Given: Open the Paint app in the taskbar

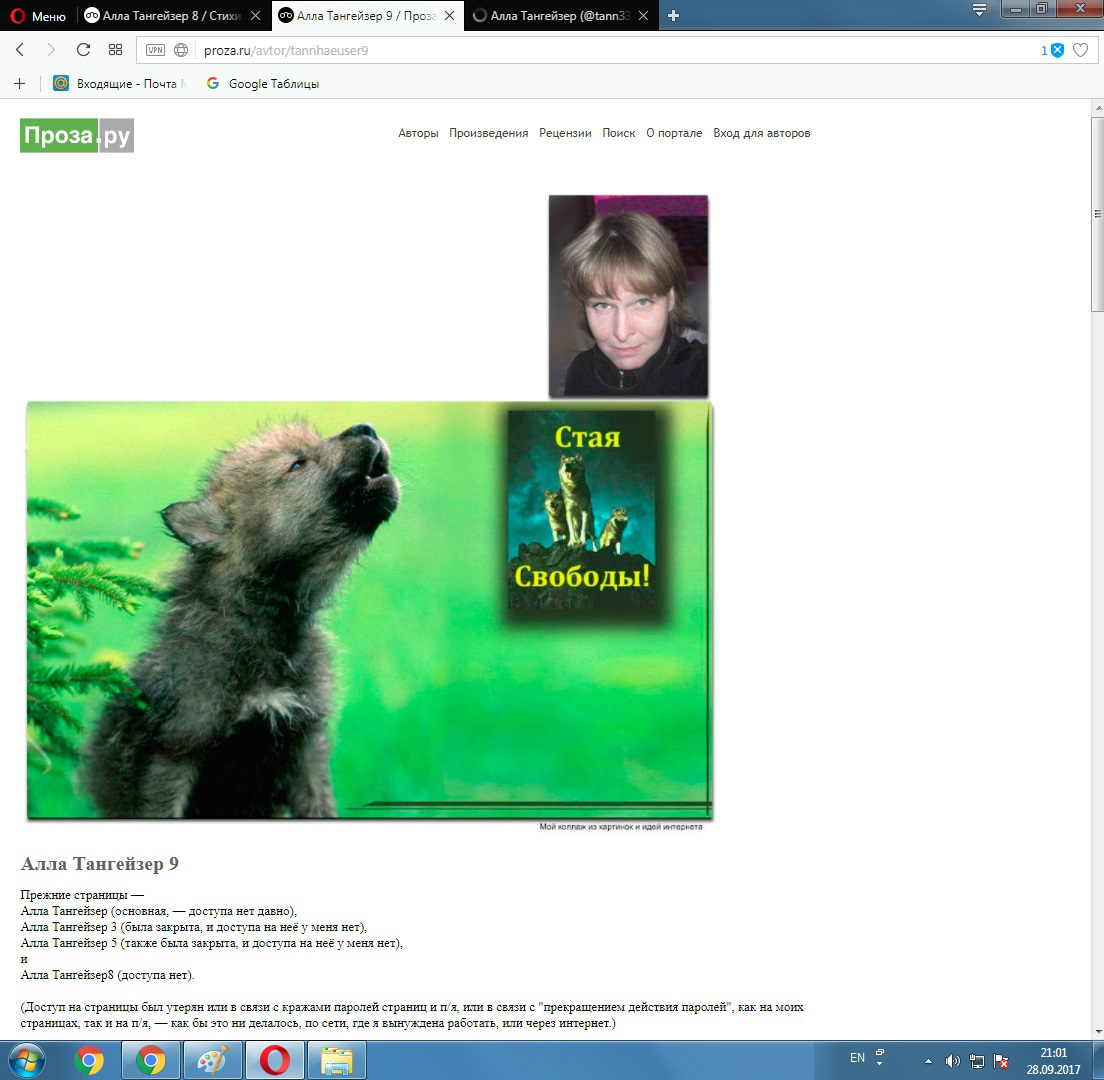Looking at the screenshot, I should (213, 1060).
